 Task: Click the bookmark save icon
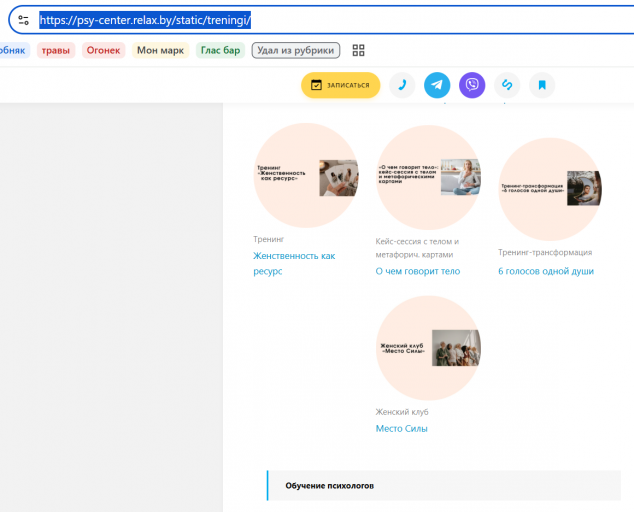coord(542,85)
